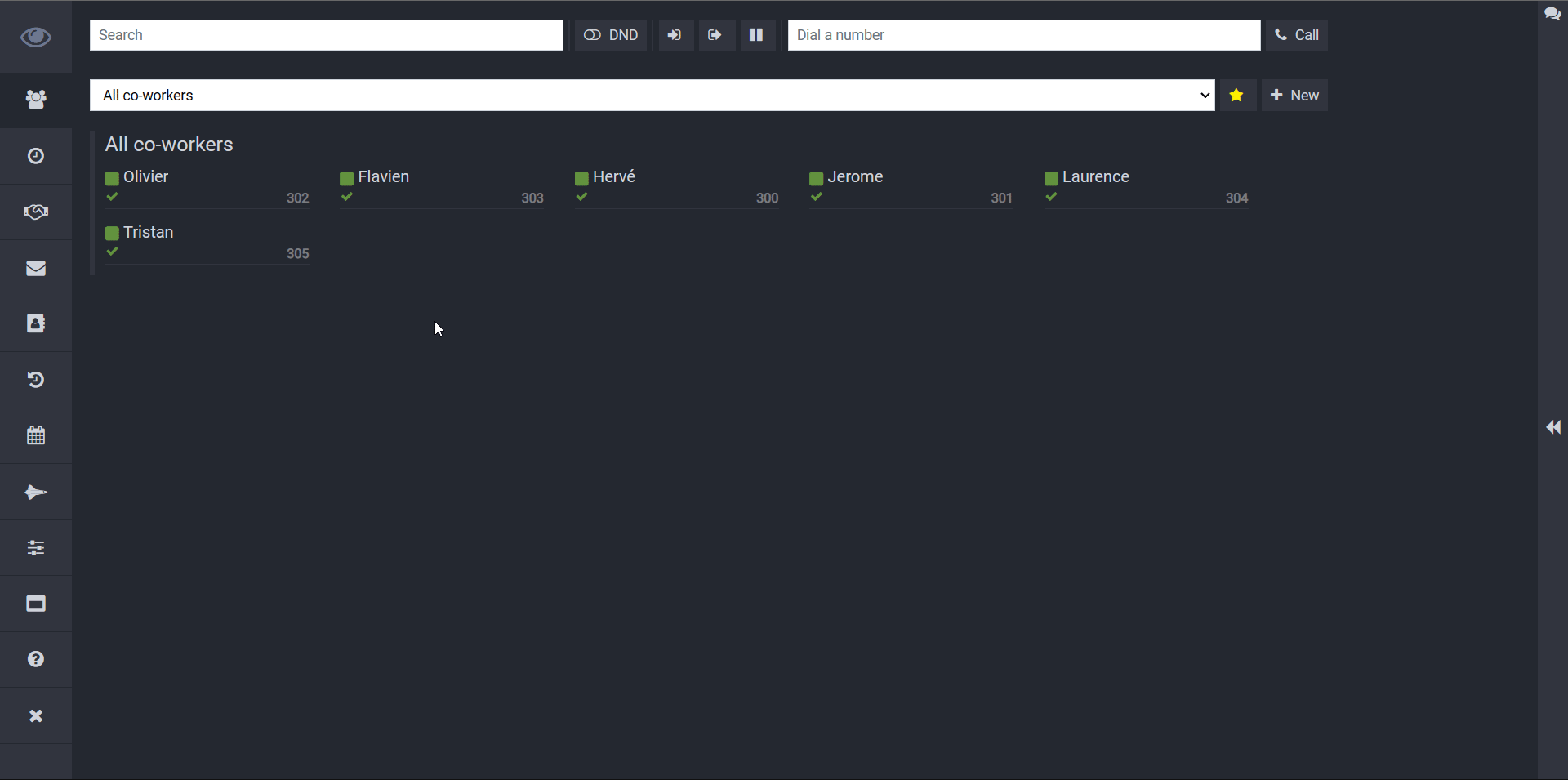Screen dimensions: 1568x780
Task: Click the eye logo icon in sidebar
Action: point(36,37)
